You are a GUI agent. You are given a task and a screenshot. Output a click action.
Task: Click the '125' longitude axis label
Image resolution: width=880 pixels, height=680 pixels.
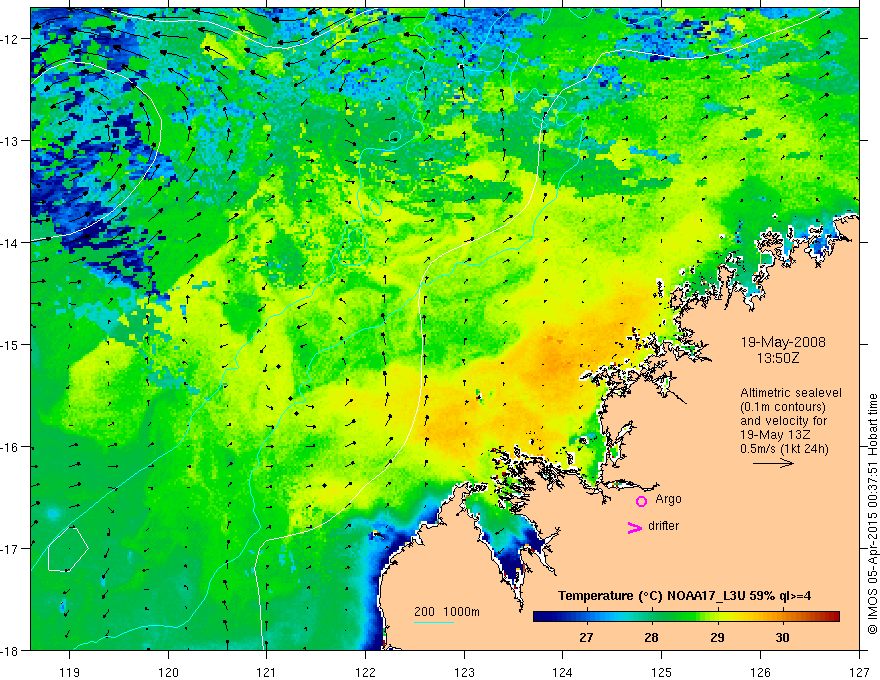[661, 672]
